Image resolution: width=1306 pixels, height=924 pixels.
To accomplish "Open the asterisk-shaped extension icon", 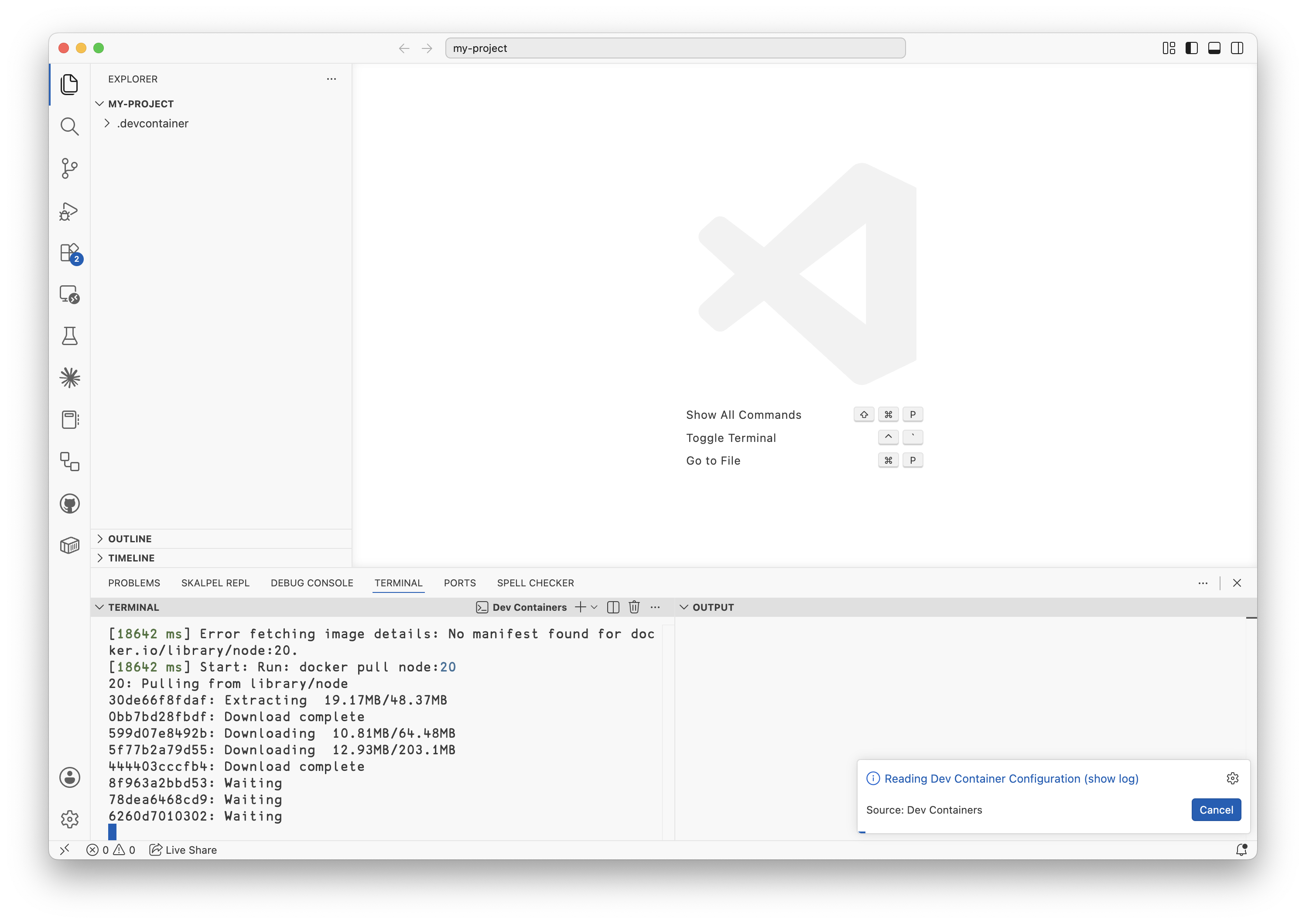I will pyautogui.click(x=69, y=378).
